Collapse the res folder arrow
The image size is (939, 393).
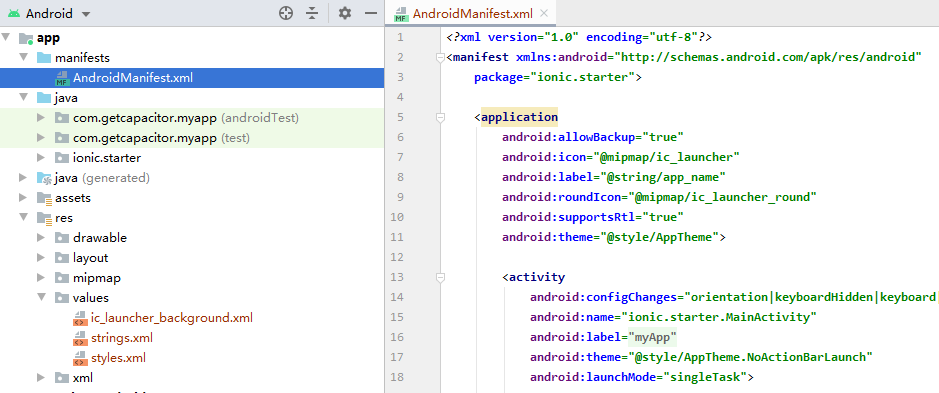pos(23,217)
